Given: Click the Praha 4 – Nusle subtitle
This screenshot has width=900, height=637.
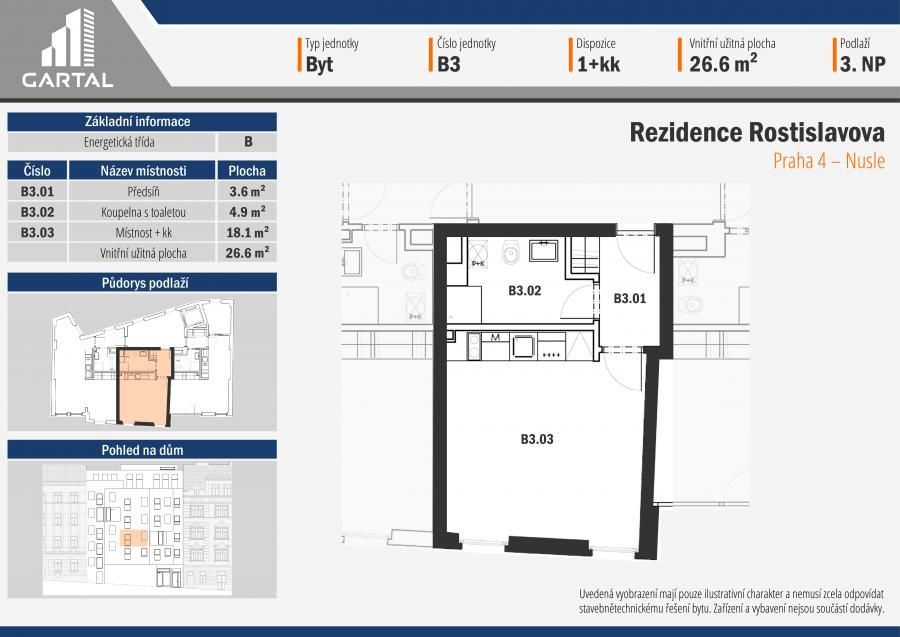Looking at the screenshot, I should [x=828, y=161].
